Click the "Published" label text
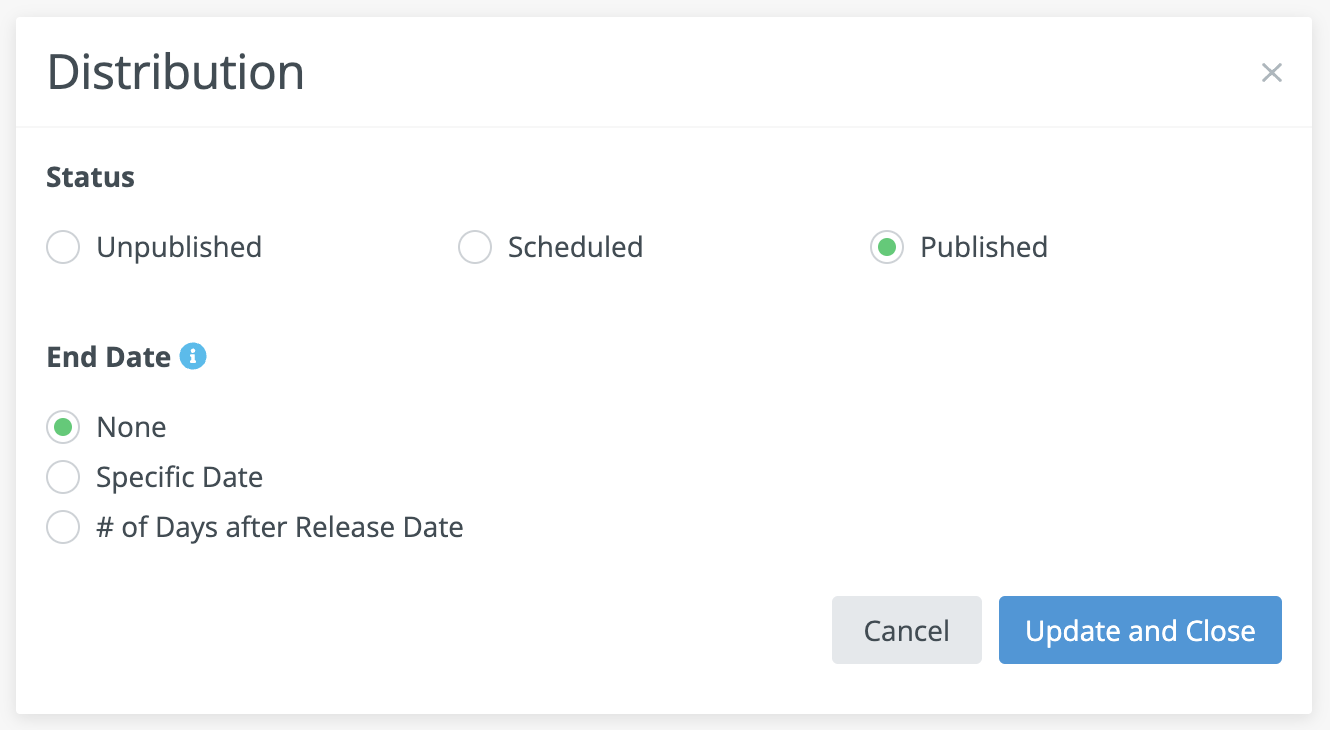 click(984, 247)
